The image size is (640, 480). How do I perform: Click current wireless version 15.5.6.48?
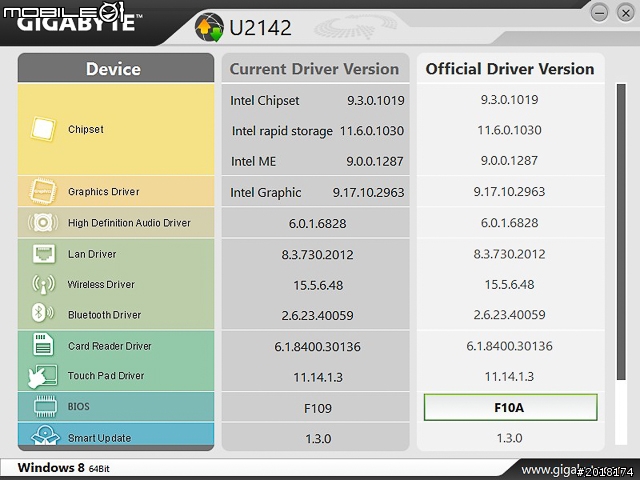tap(318, 285)
